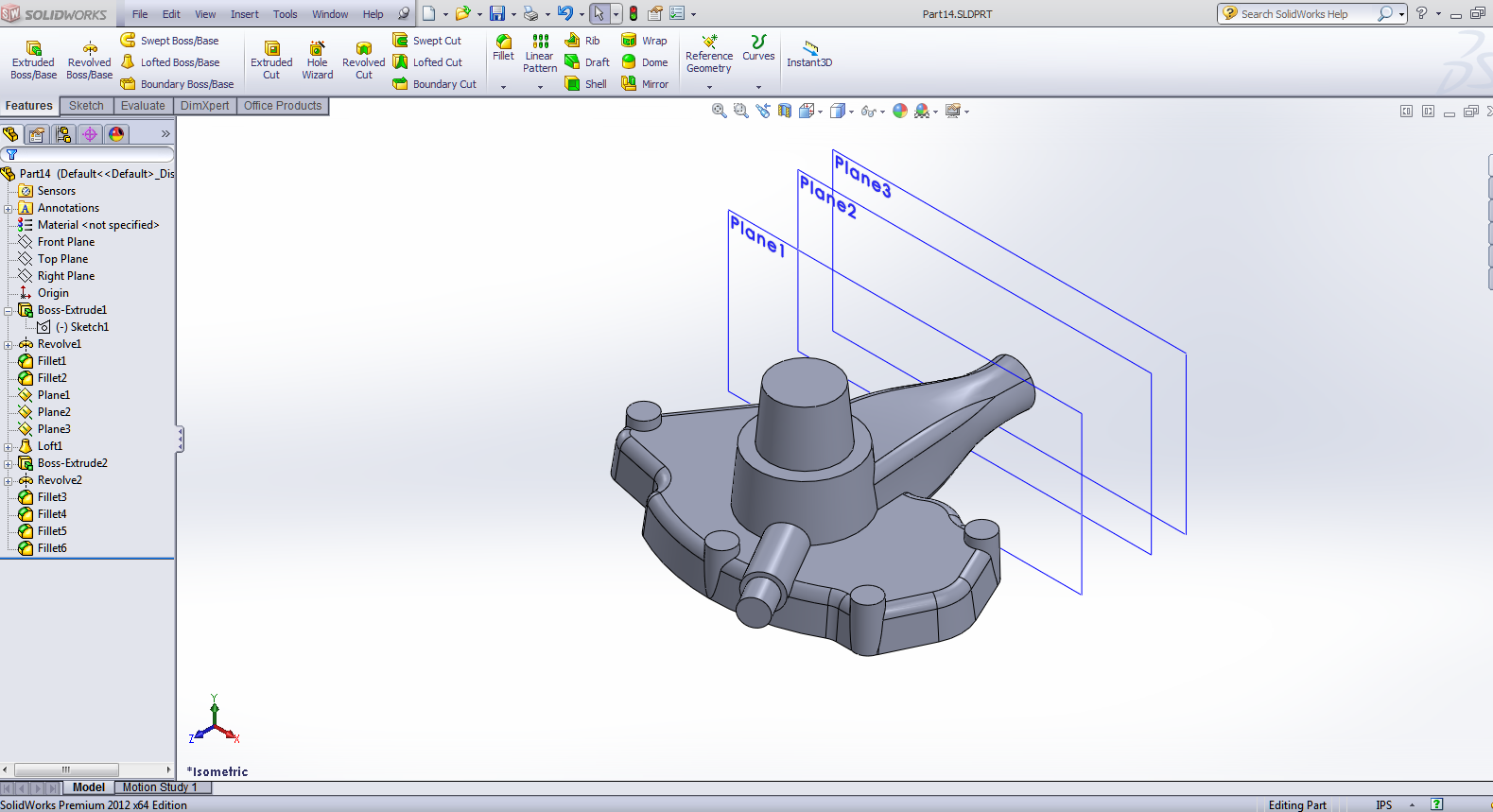Select Fillet6 in the feature tree

coord(52,548)
